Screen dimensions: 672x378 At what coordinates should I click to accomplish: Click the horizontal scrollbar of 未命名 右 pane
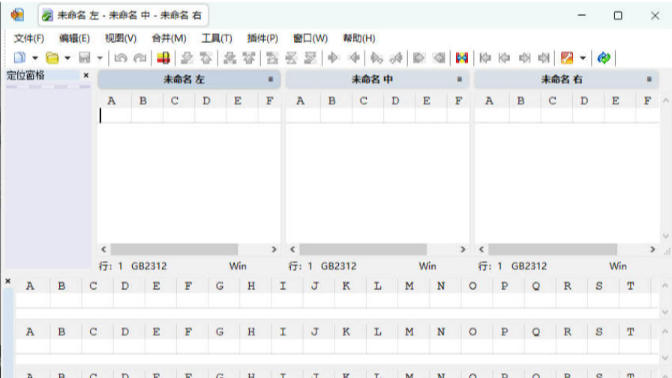[567, 249]
